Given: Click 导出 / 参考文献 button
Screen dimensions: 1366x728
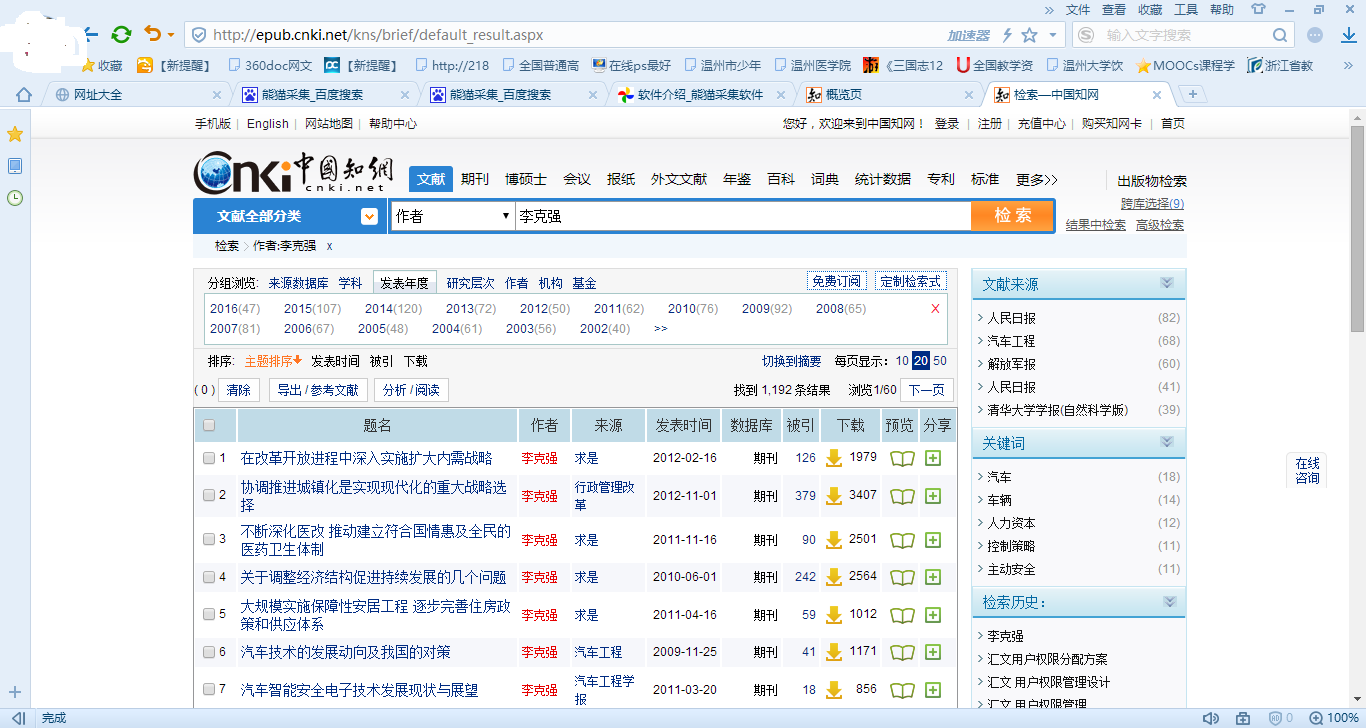Looking at the screenshot, I should pyautogui.click(x=318, y=390).
